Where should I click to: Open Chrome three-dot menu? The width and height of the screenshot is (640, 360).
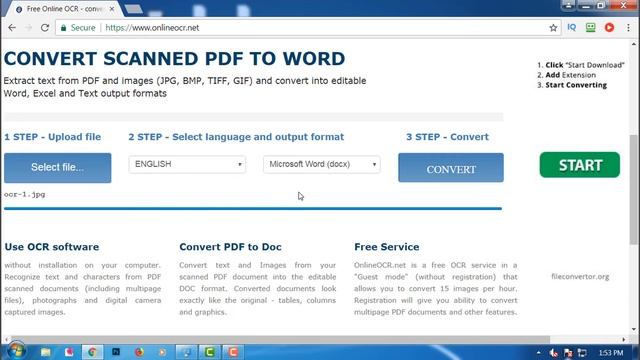(628, 27)
